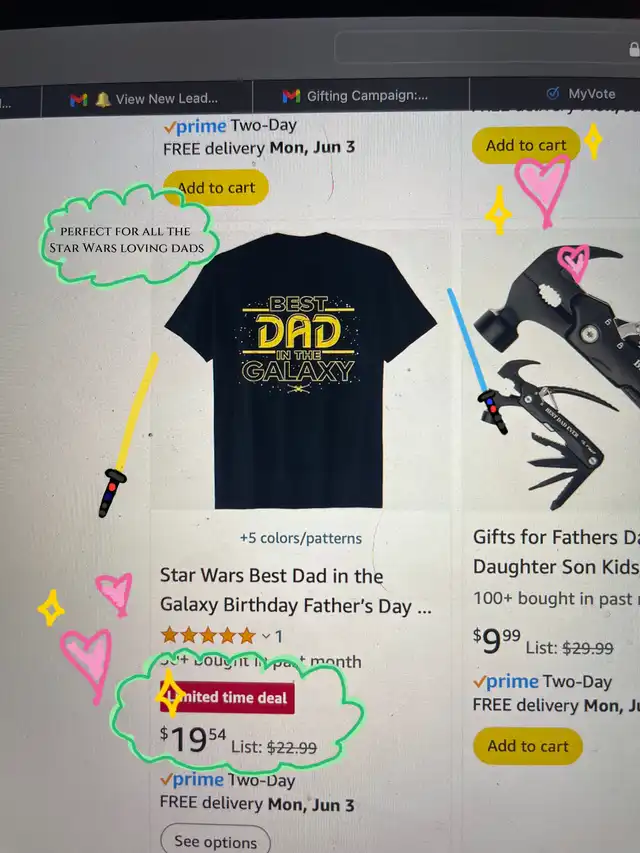Open the Best Dad in the Galaxy shirt image
Screen dimensions: 640x853
[x=300, y=370]
